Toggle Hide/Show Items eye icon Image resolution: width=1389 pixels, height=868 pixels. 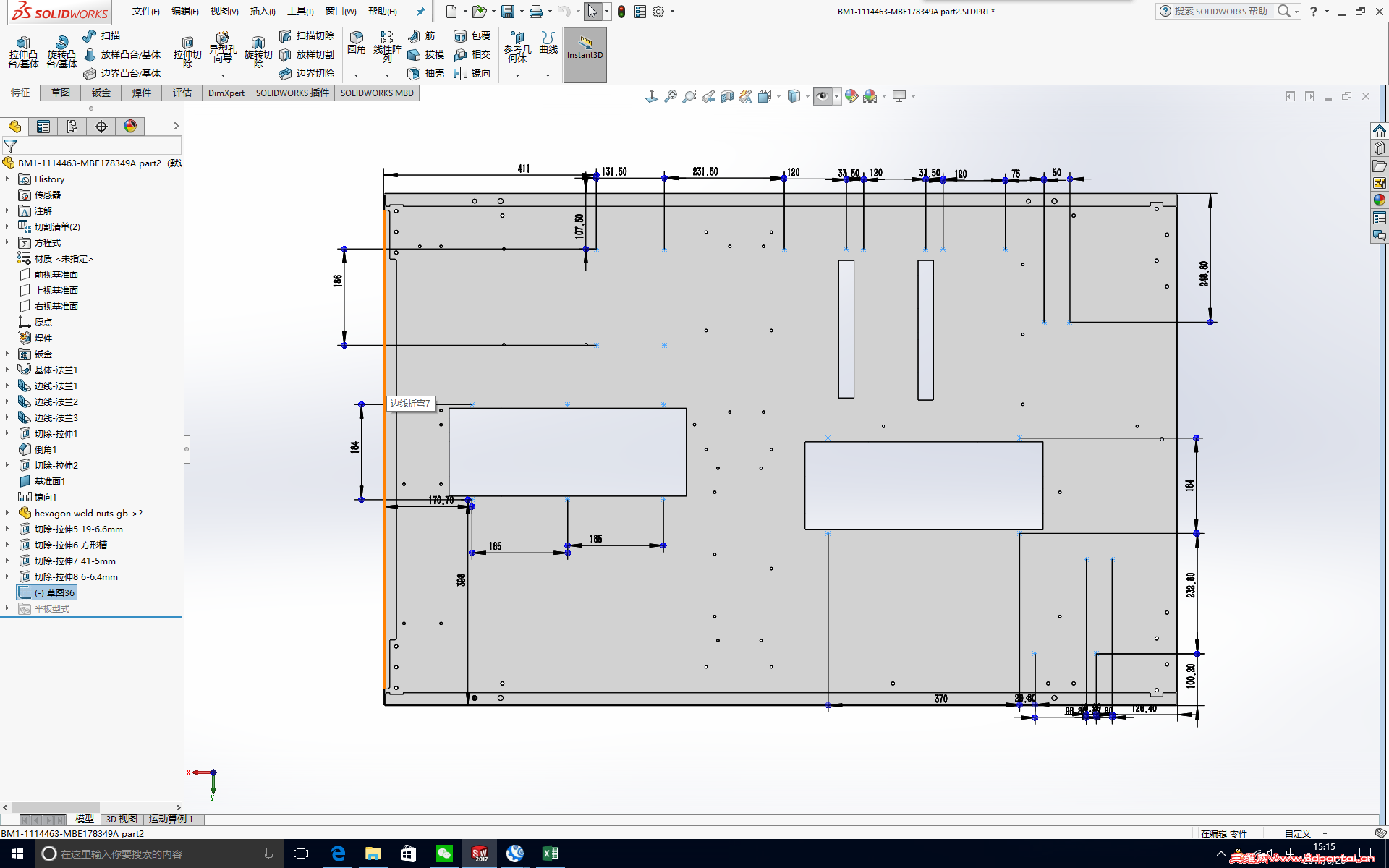pos(823,96)
